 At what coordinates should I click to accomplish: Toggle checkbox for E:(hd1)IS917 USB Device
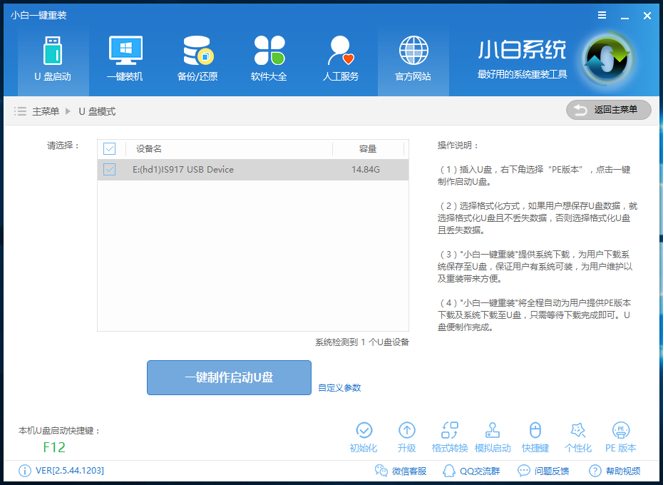tap(110, 170)
